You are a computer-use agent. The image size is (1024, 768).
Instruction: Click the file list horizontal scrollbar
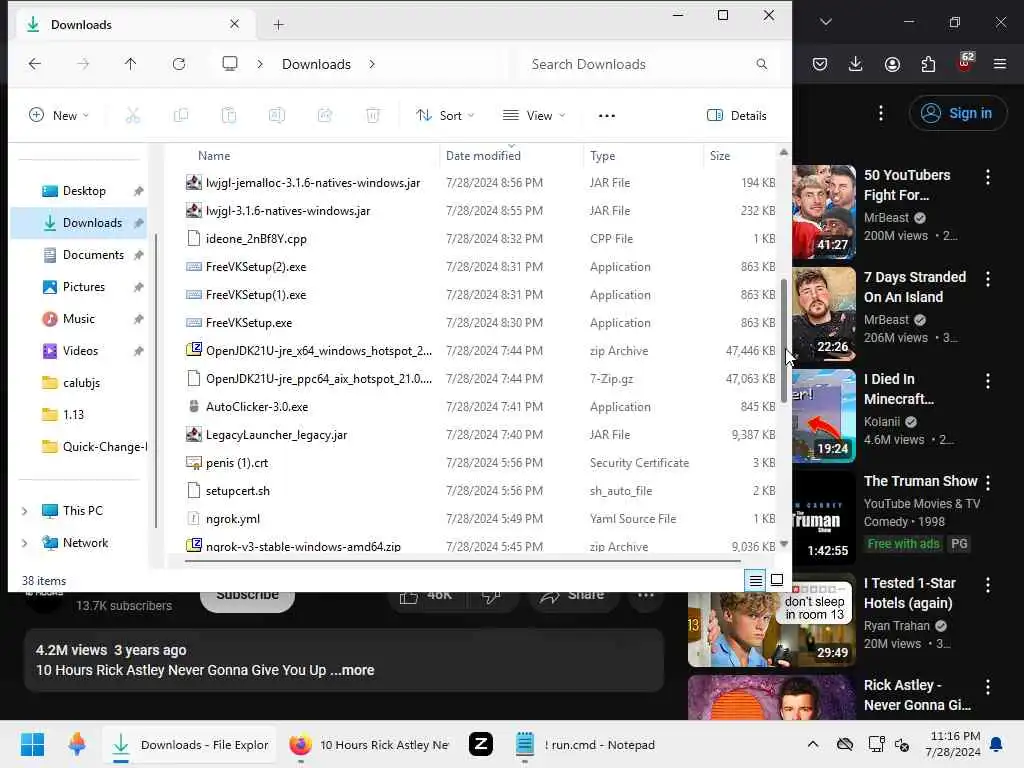click(462, 560)
